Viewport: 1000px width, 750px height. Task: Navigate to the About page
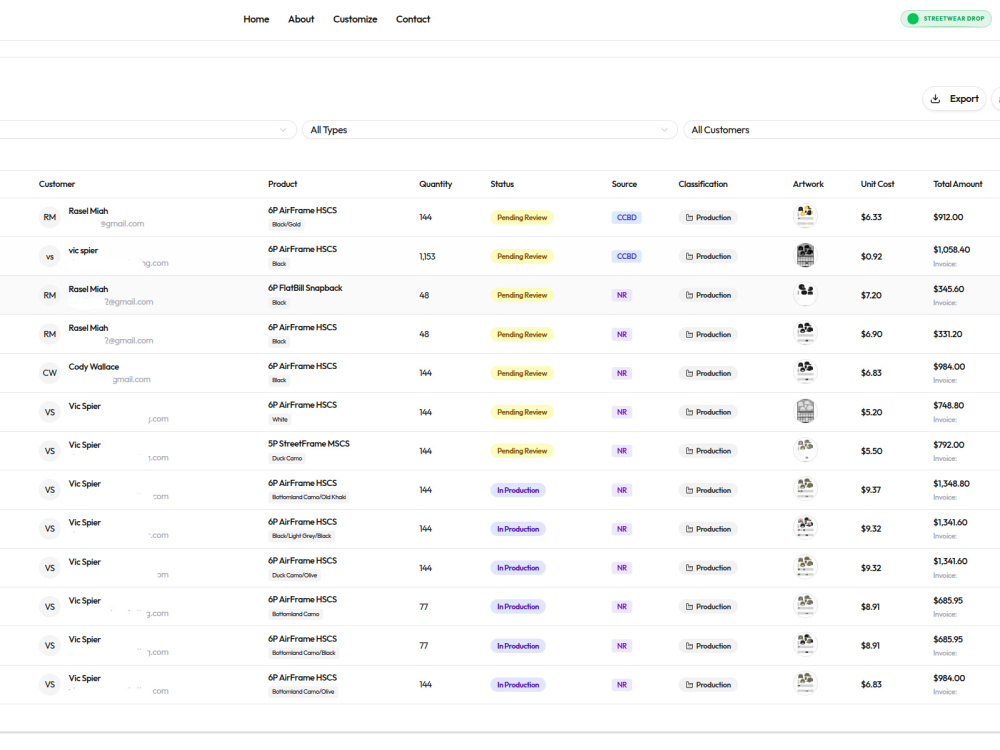pos(301,19)
